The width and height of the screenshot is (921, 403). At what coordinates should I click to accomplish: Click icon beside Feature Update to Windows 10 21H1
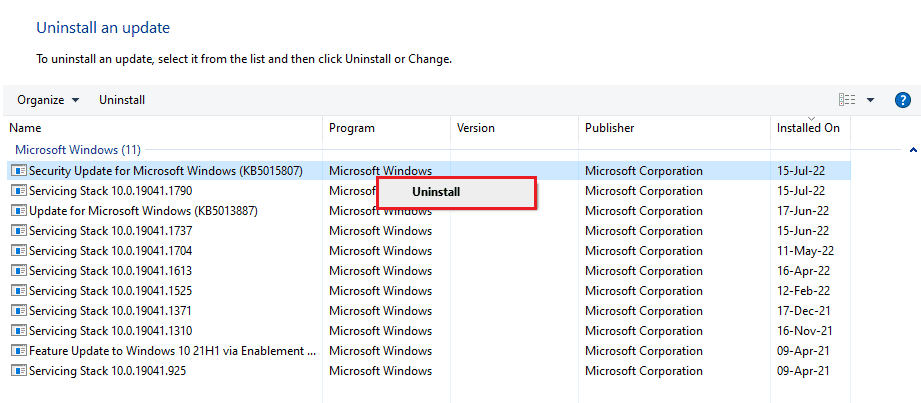click(x=19, y=351)
